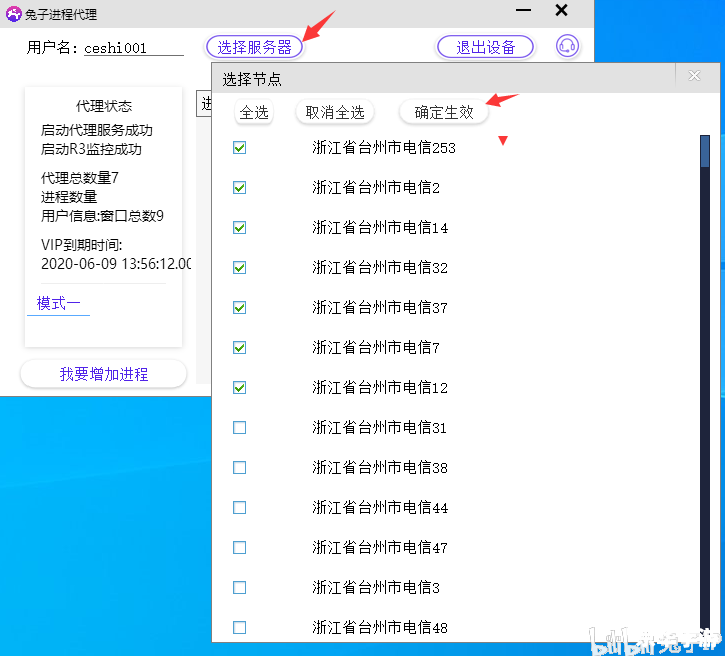This screenshot has width=725, height=656.
Task: Switch to the 模式一 tab
Action: (x=58, y=304)
